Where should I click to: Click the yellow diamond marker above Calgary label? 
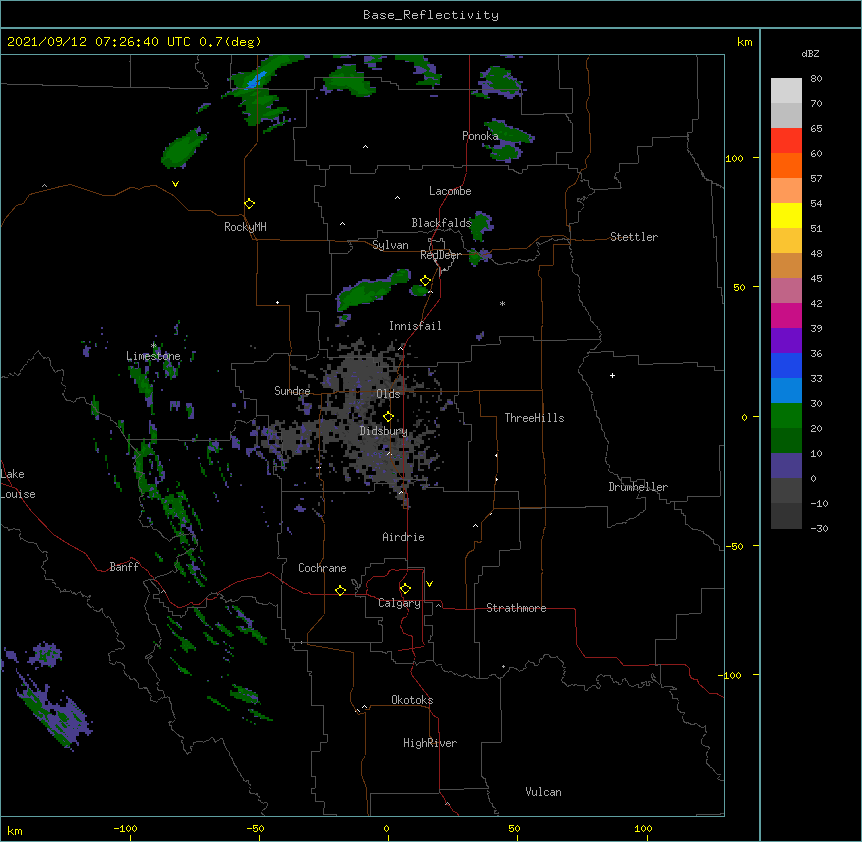point(405,589)
